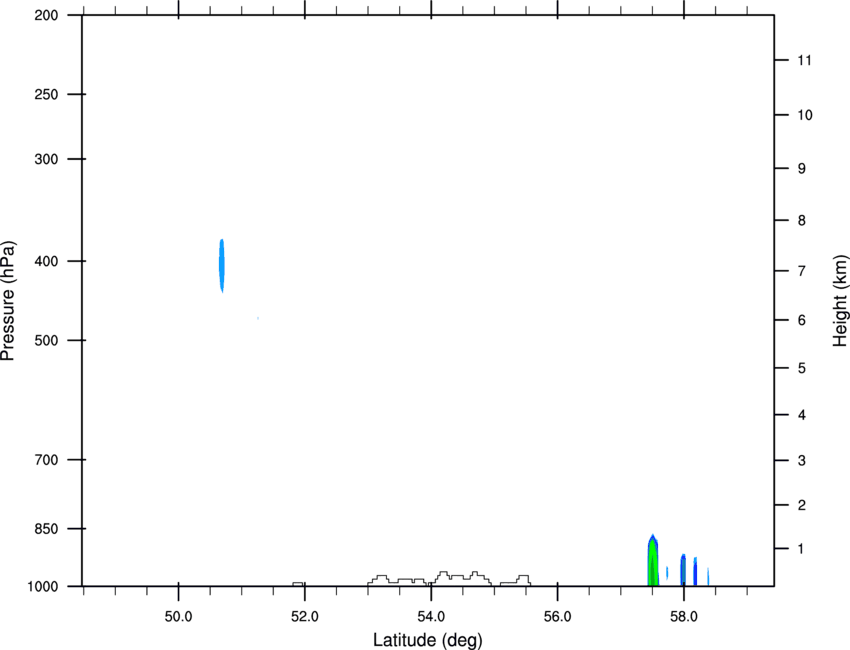Image resolution: width=850 pixels, height=650 pixels.
Task: Click the 3 km height label
Action: point(802,461)
